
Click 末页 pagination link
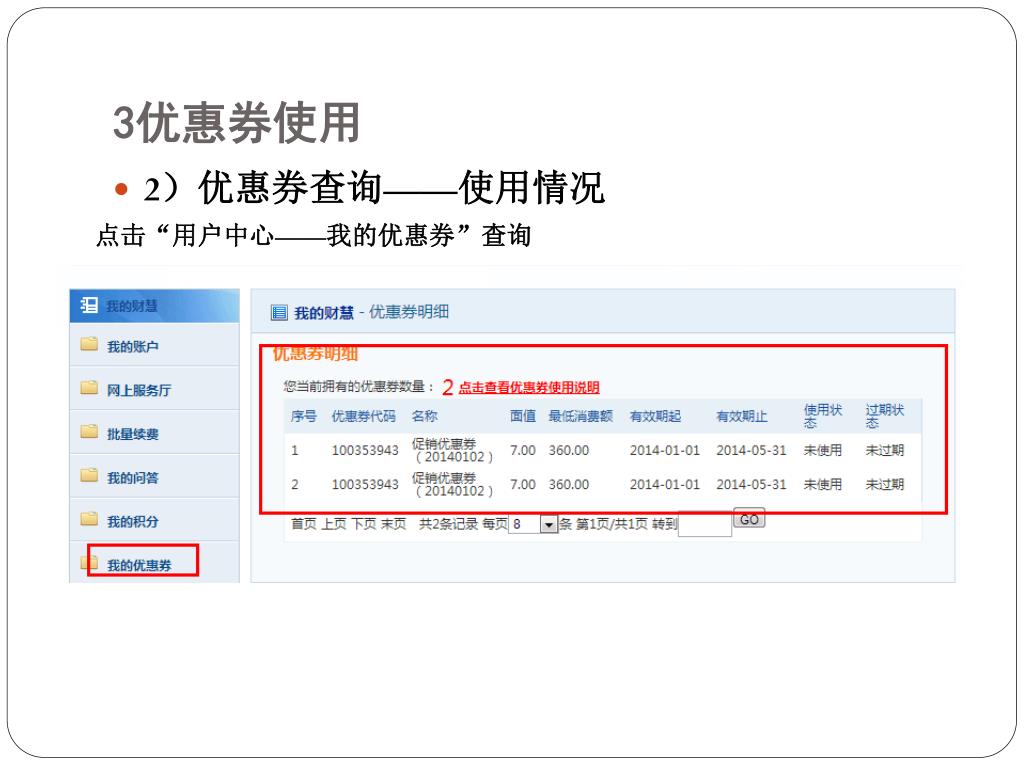tap(394, 524)
